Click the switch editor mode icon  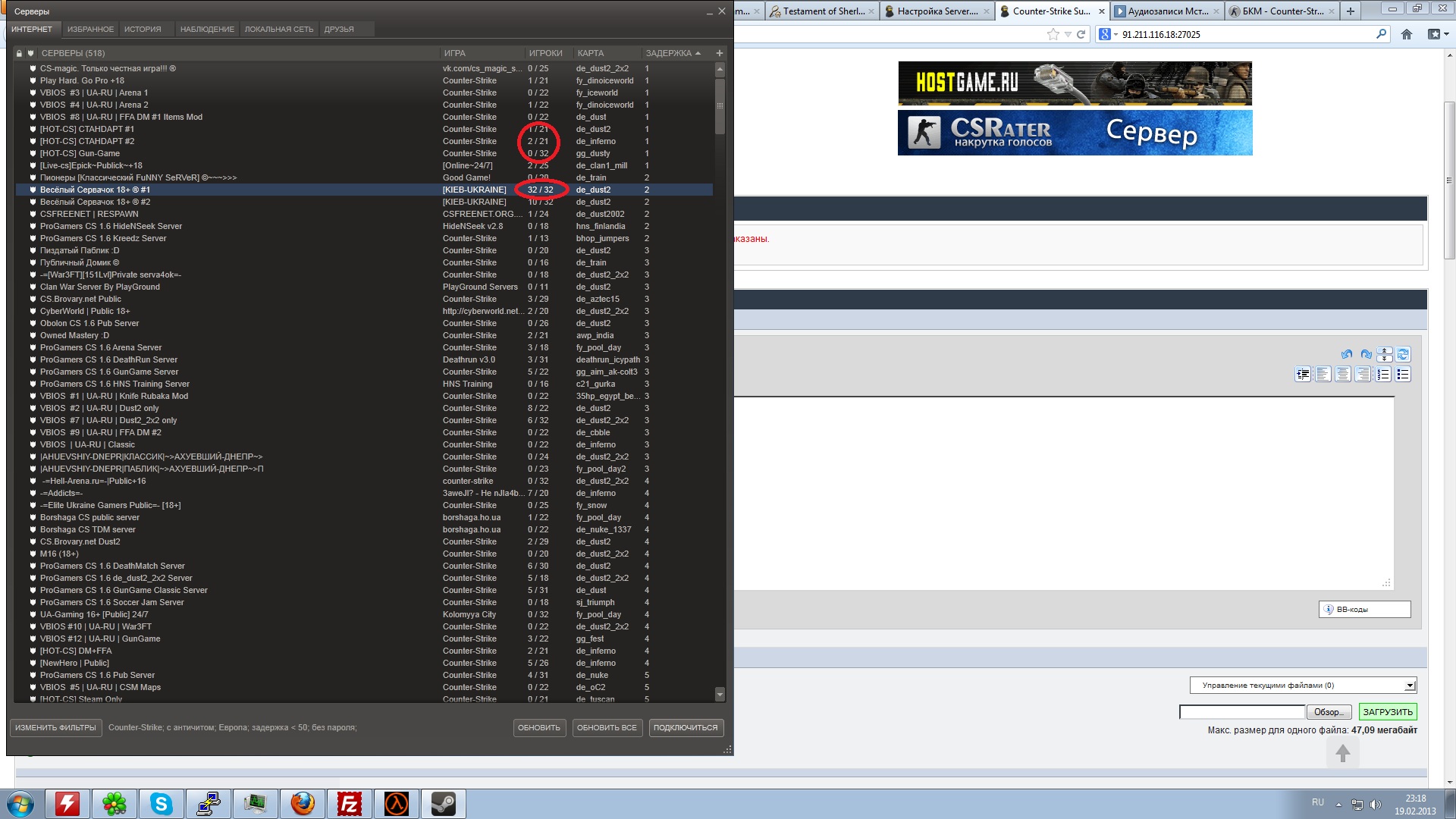(x=1403, y=354)
